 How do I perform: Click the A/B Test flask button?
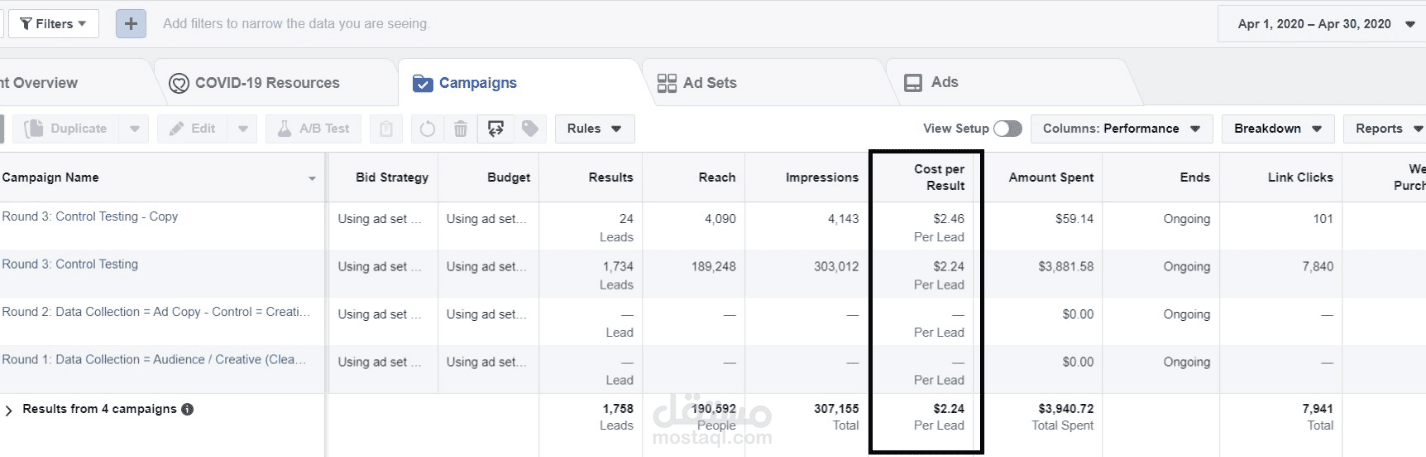coord(313,129)
